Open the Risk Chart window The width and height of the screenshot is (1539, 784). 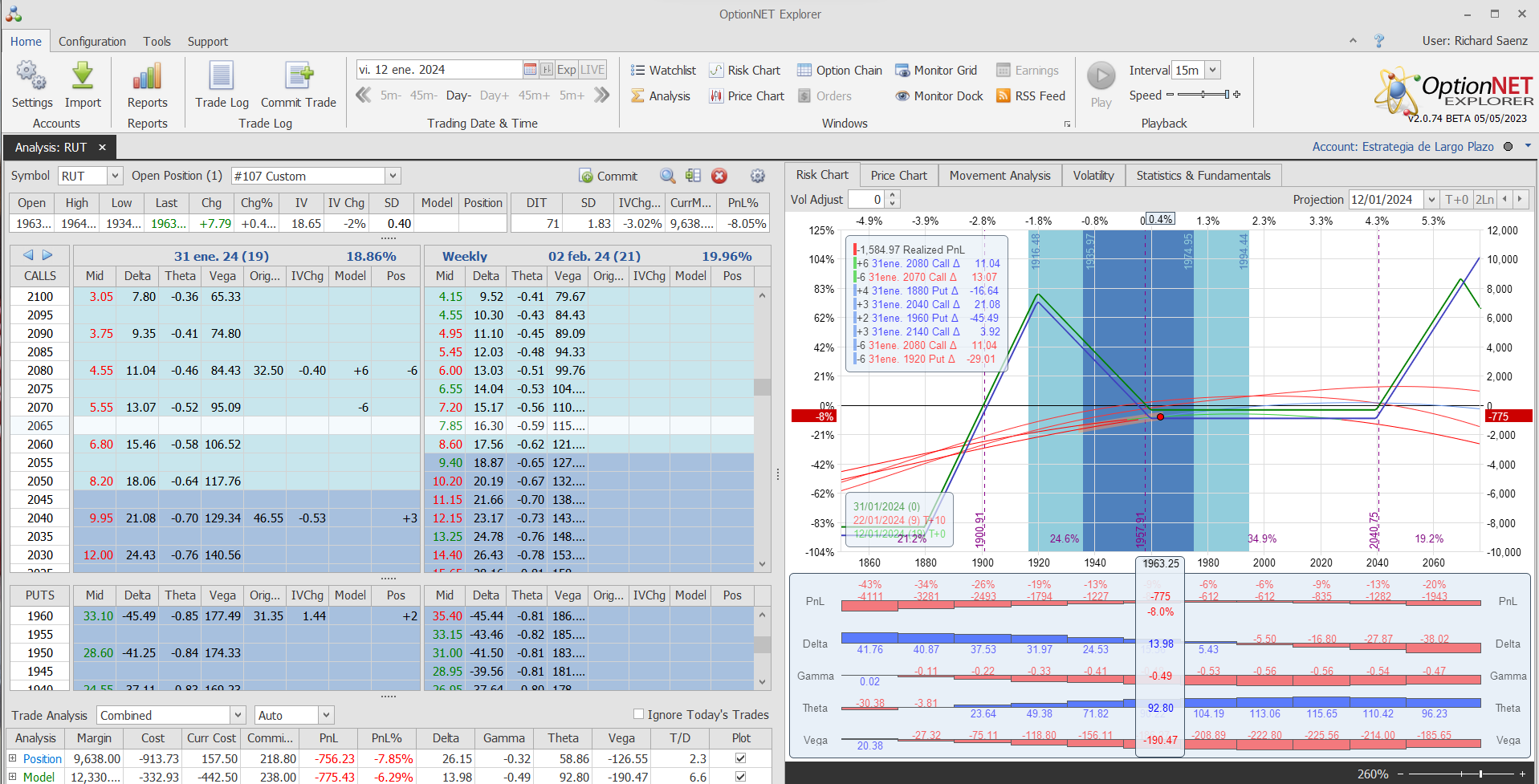[x=744, y=71]
